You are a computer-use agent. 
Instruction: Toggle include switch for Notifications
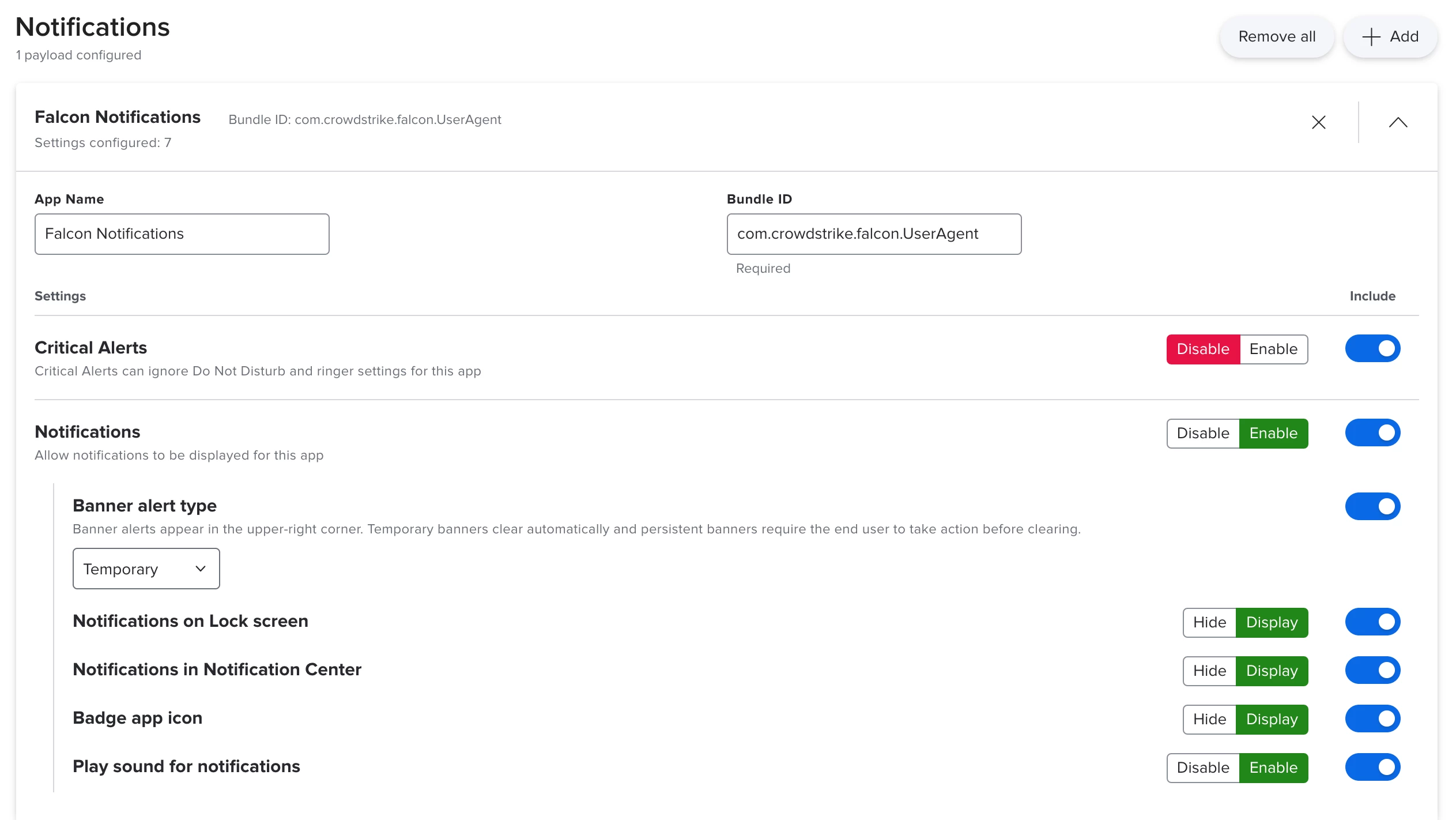tap(1372, 432)
